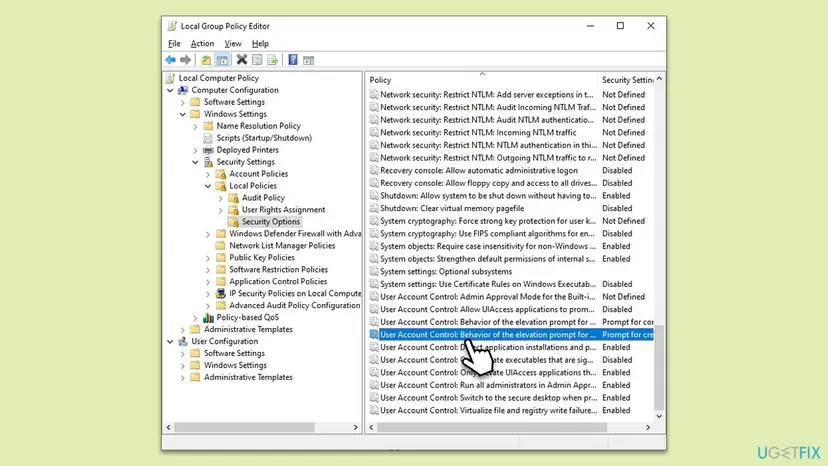Collapse the User Configuration node
This screenshot has width=828, height=466.
170,341
